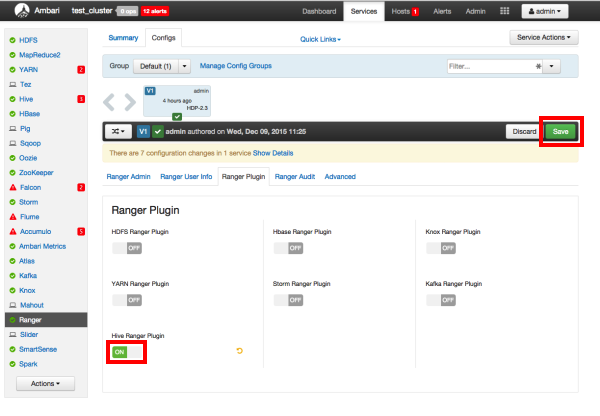This screenshot has width=600, height=416.
Task: Toggle the Storm Ranger Plugin switch
Action: pyautogui.click(x=289, y=300)
